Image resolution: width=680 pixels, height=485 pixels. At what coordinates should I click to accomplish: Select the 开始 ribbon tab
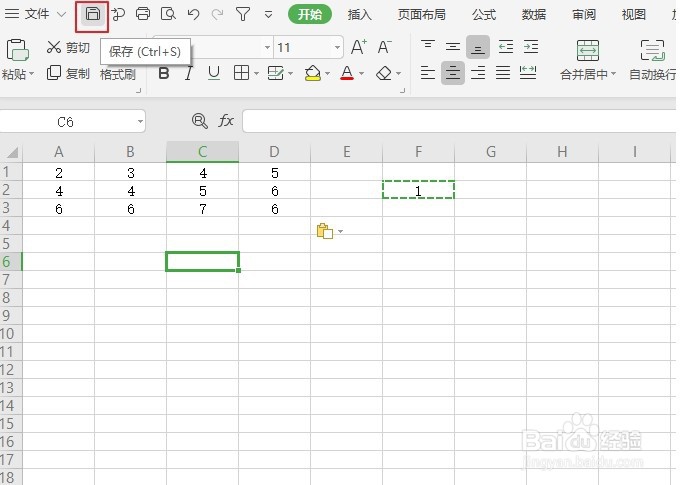pyautogui.click(x=310, y=14)
